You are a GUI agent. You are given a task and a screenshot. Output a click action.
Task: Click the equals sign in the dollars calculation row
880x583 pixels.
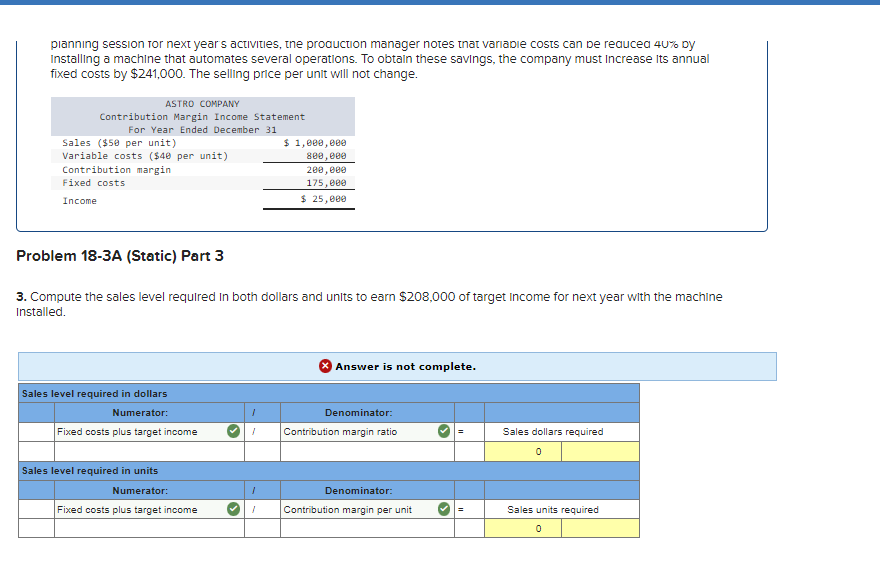tap(462, 431)
